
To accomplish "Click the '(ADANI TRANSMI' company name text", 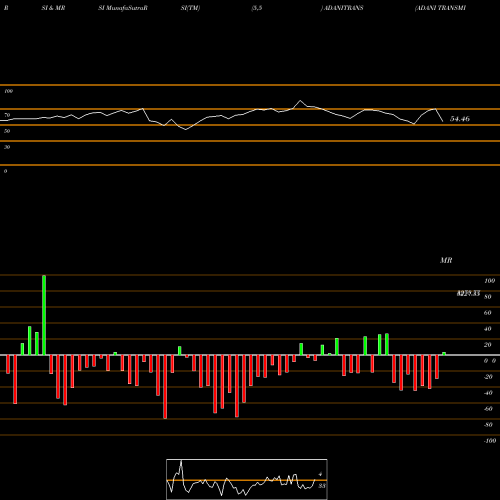I will tap(440, 8).
